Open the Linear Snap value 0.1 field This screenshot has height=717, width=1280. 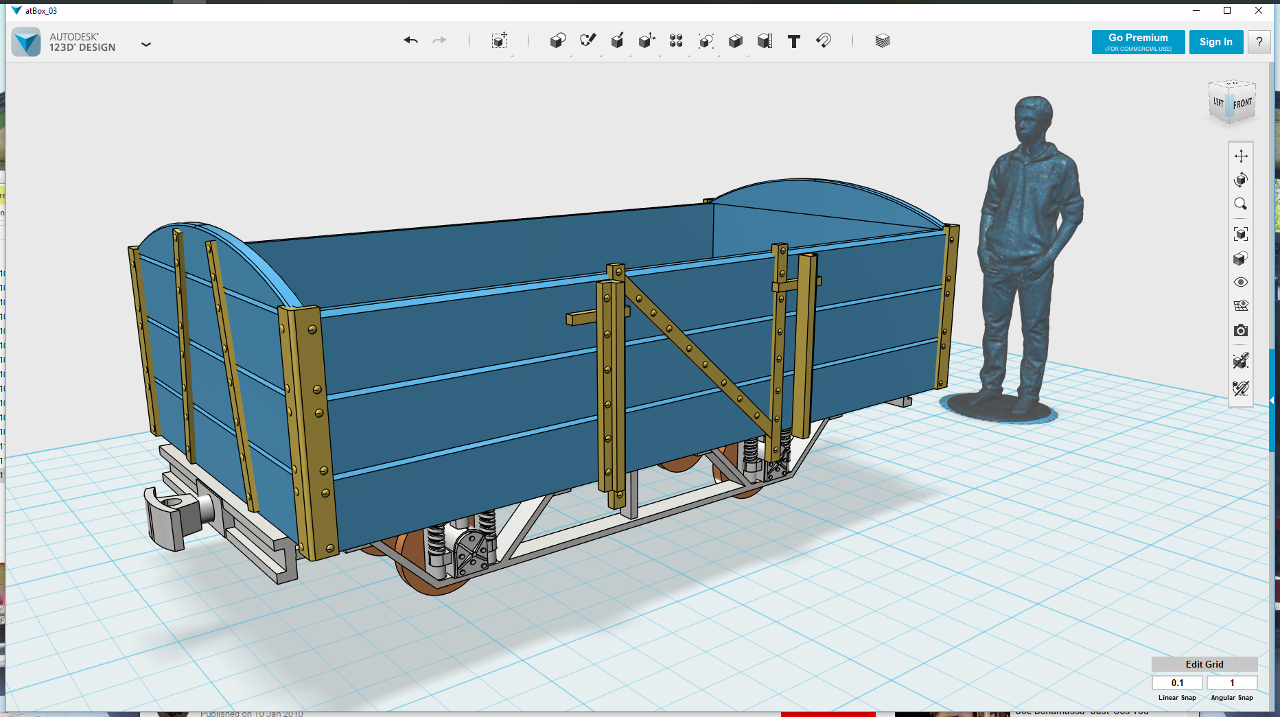tap(1177, 683)
